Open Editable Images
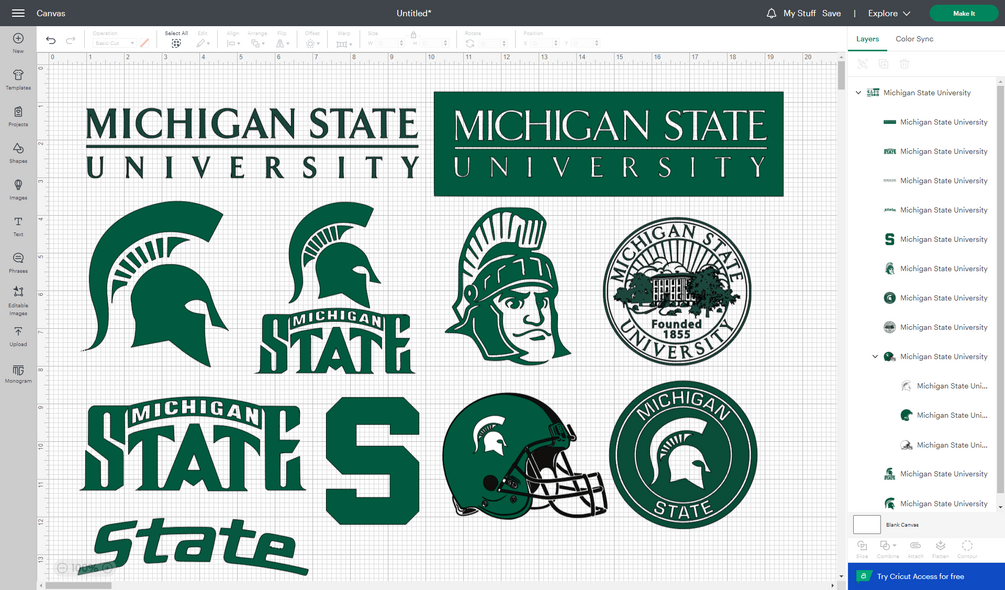Viewport: 1005px width, 590px height. pyautogui.click(x=18, y=301)
